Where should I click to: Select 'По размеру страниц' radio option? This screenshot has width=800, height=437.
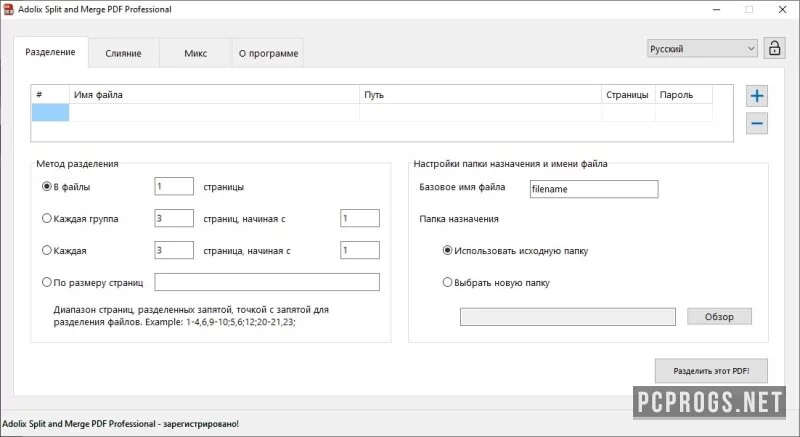point(46,282)
